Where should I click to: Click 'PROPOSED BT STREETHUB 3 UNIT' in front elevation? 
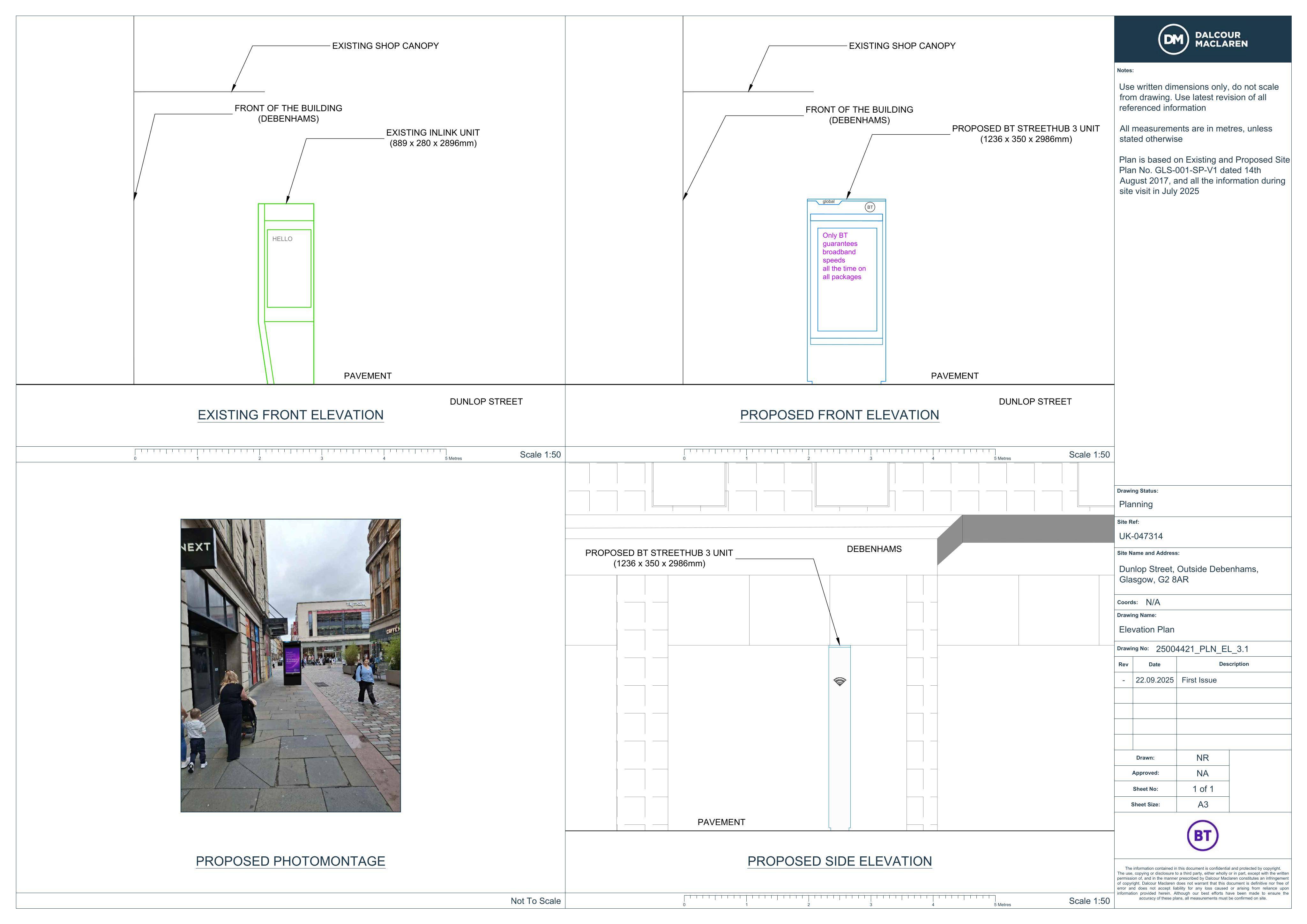coord(1026,129)
